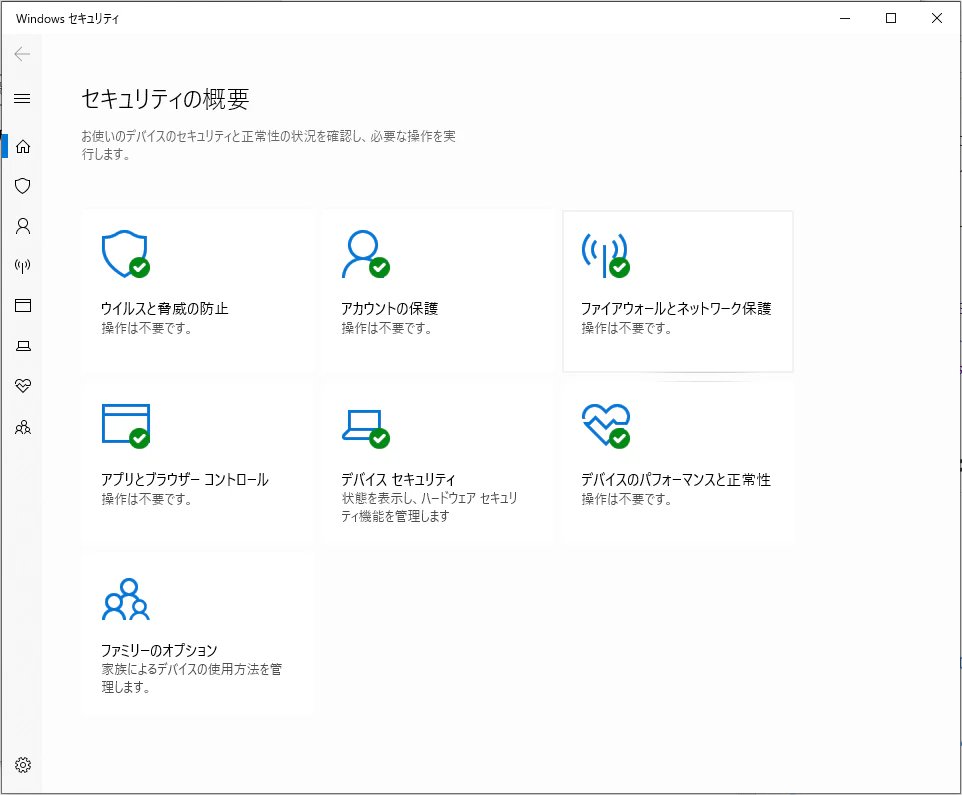Open デバイスのパフォーマンスと正常性 link

coord(676,480)
